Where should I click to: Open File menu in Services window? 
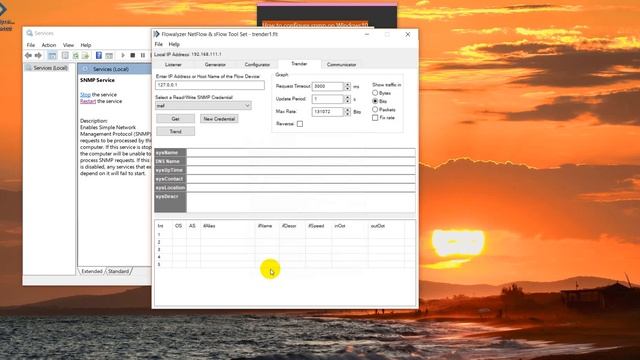[31, 45]
